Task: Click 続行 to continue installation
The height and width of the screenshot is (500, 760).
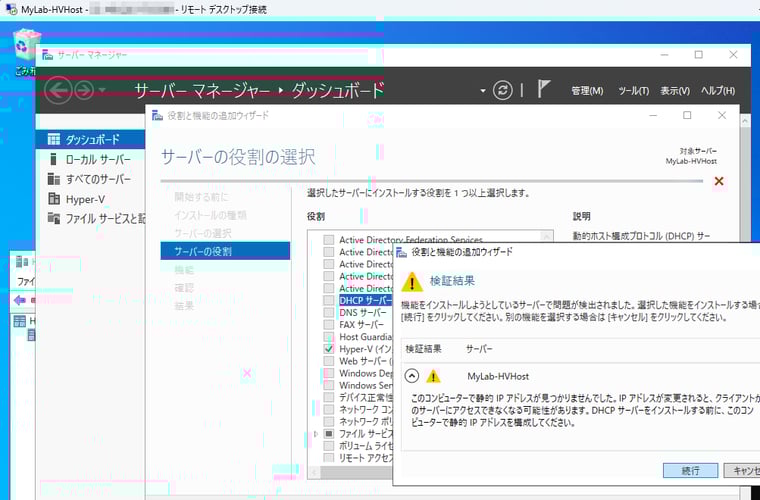Action: (690, 470)
